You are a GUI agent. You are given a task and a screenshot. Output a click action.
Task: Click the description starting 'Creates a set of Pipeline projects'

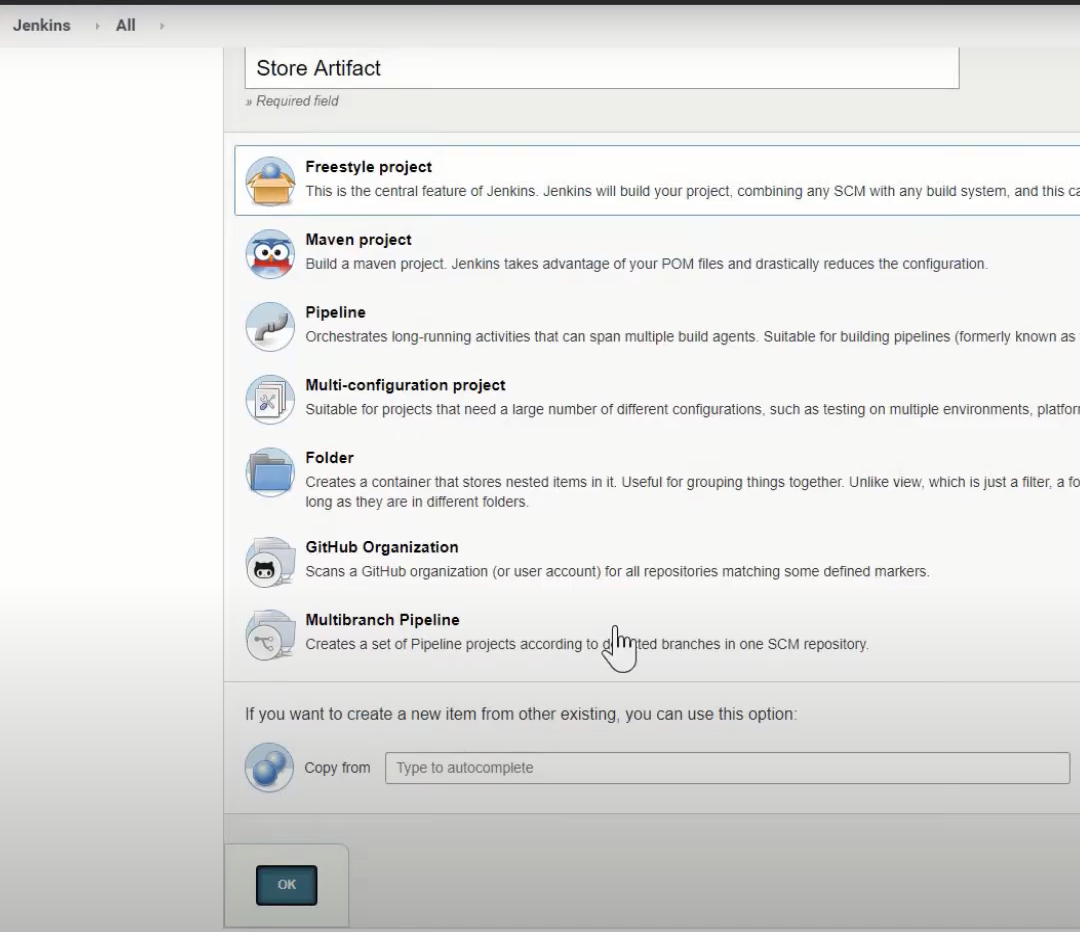point(587,644)
